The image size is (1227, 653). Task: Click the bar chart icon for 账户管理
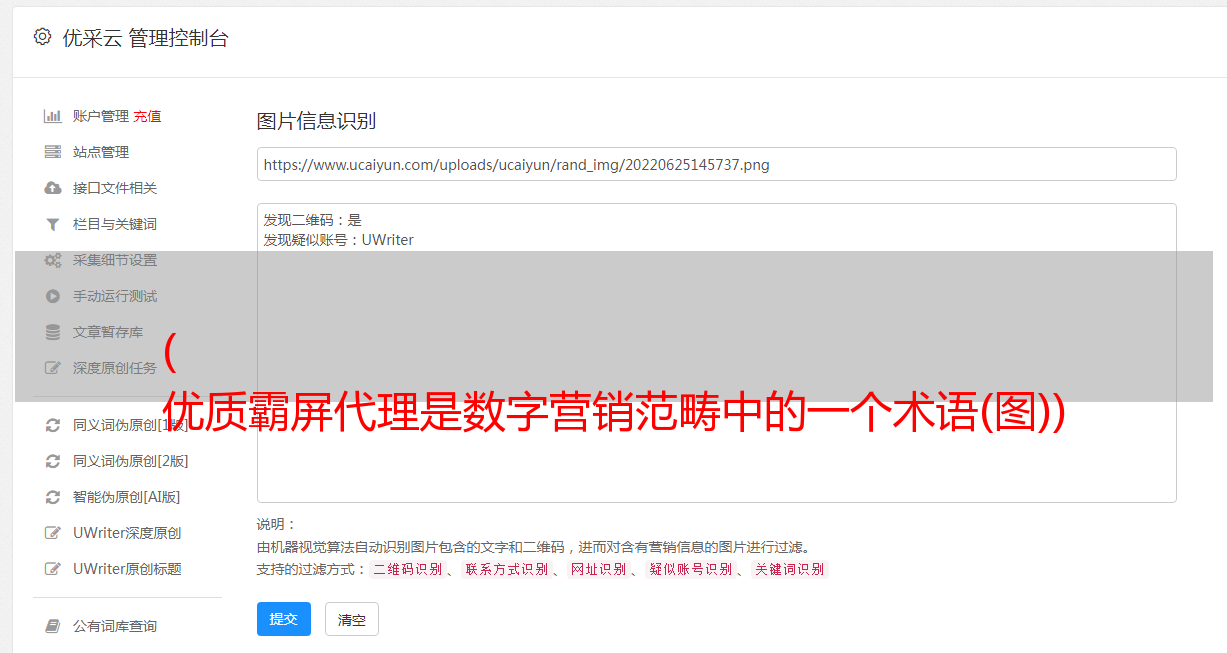[x=53, y=116]
